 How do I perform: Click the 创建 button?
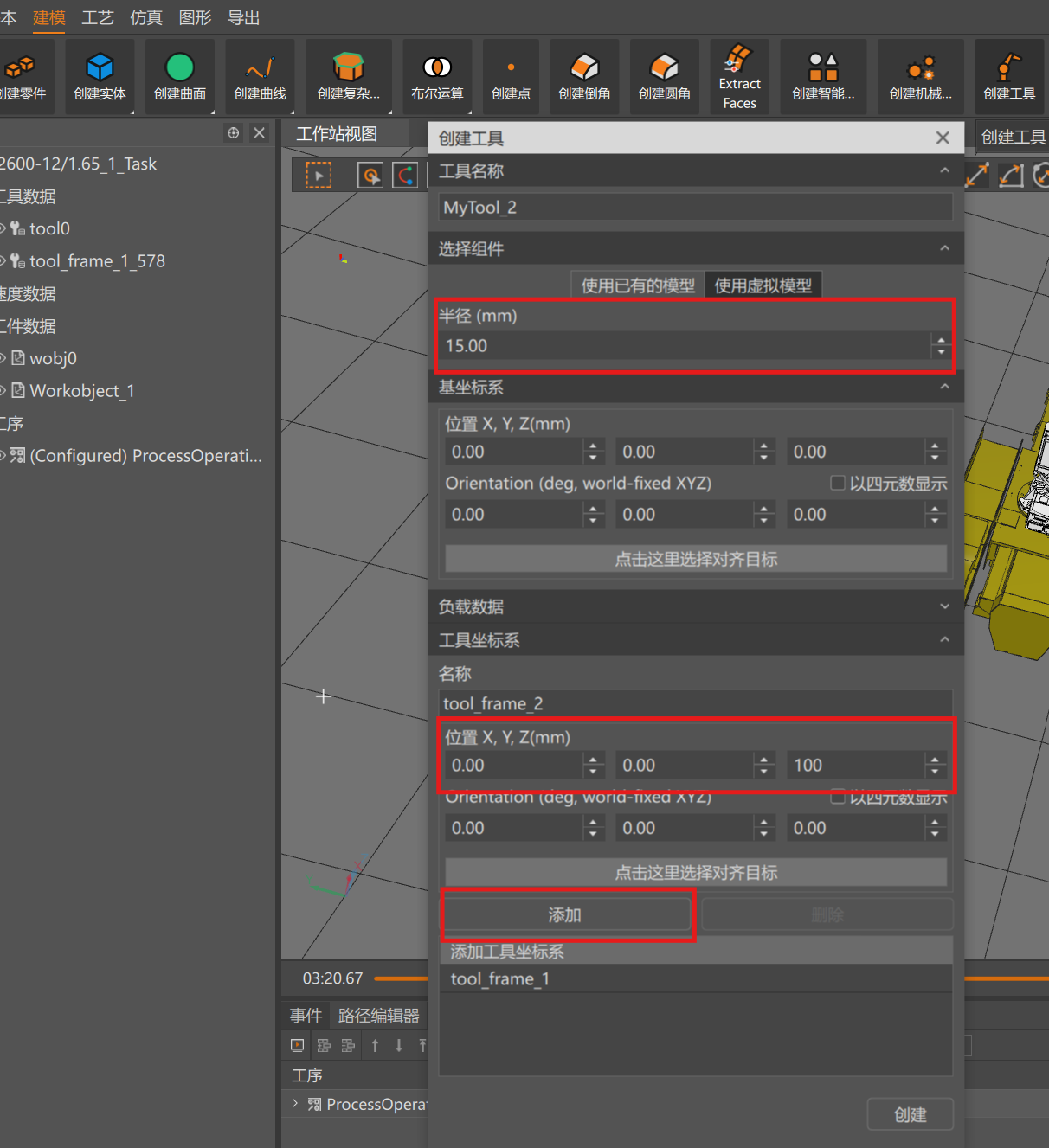coord(911,1115)
